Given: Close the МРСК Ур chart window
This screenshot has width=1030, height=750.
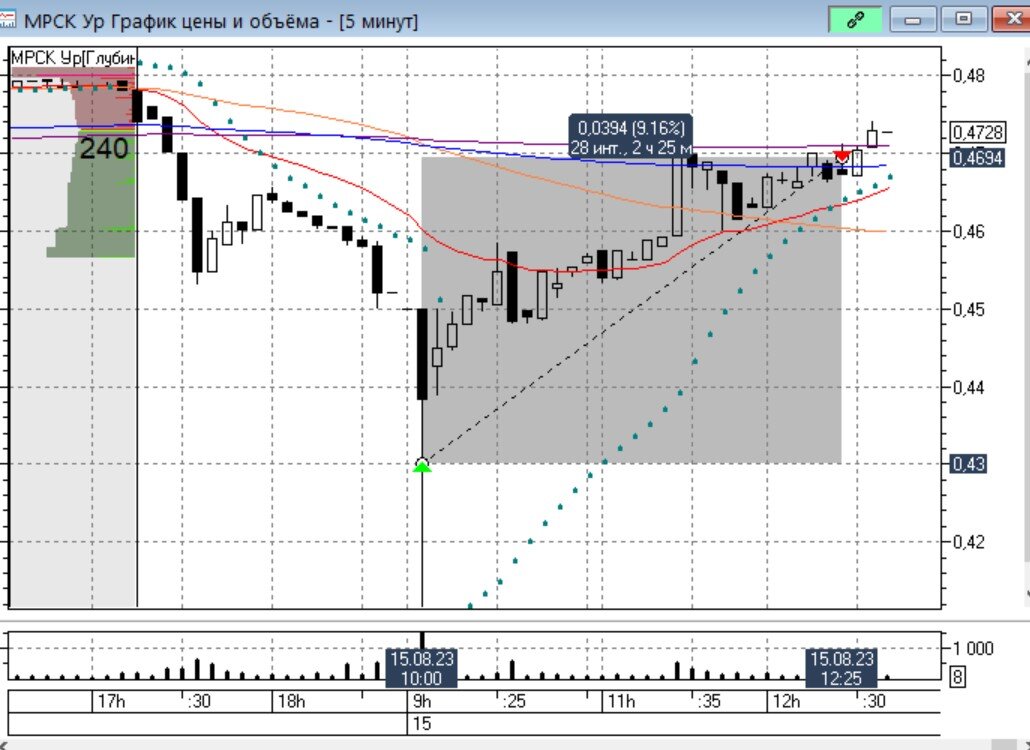Looking at the screenshot, I should tap(1012, 20).
